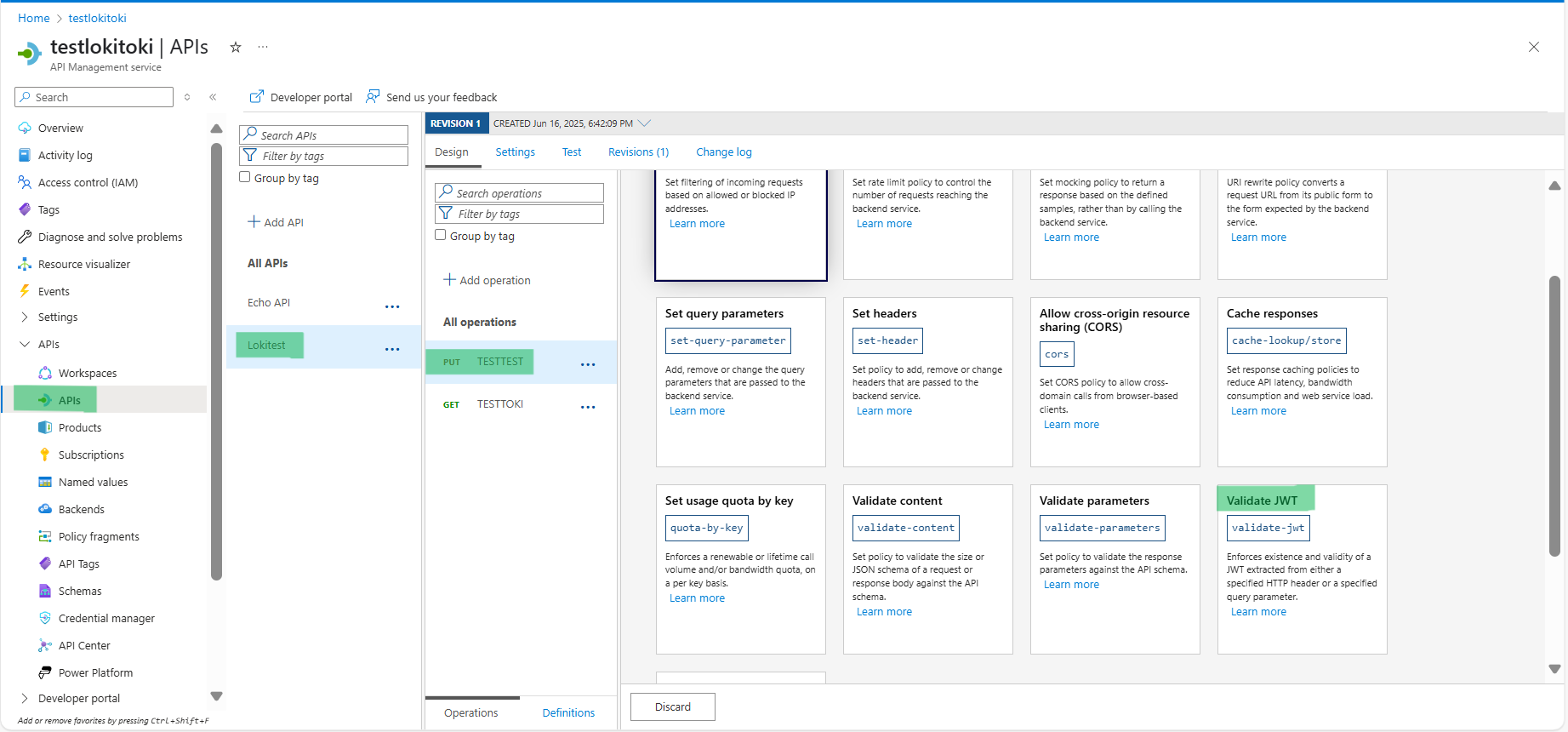The width and height of the screenshot is (1568, 732).
Task: Click the policy pane vertical scrollbar
Action: [x=1554, y=416]
